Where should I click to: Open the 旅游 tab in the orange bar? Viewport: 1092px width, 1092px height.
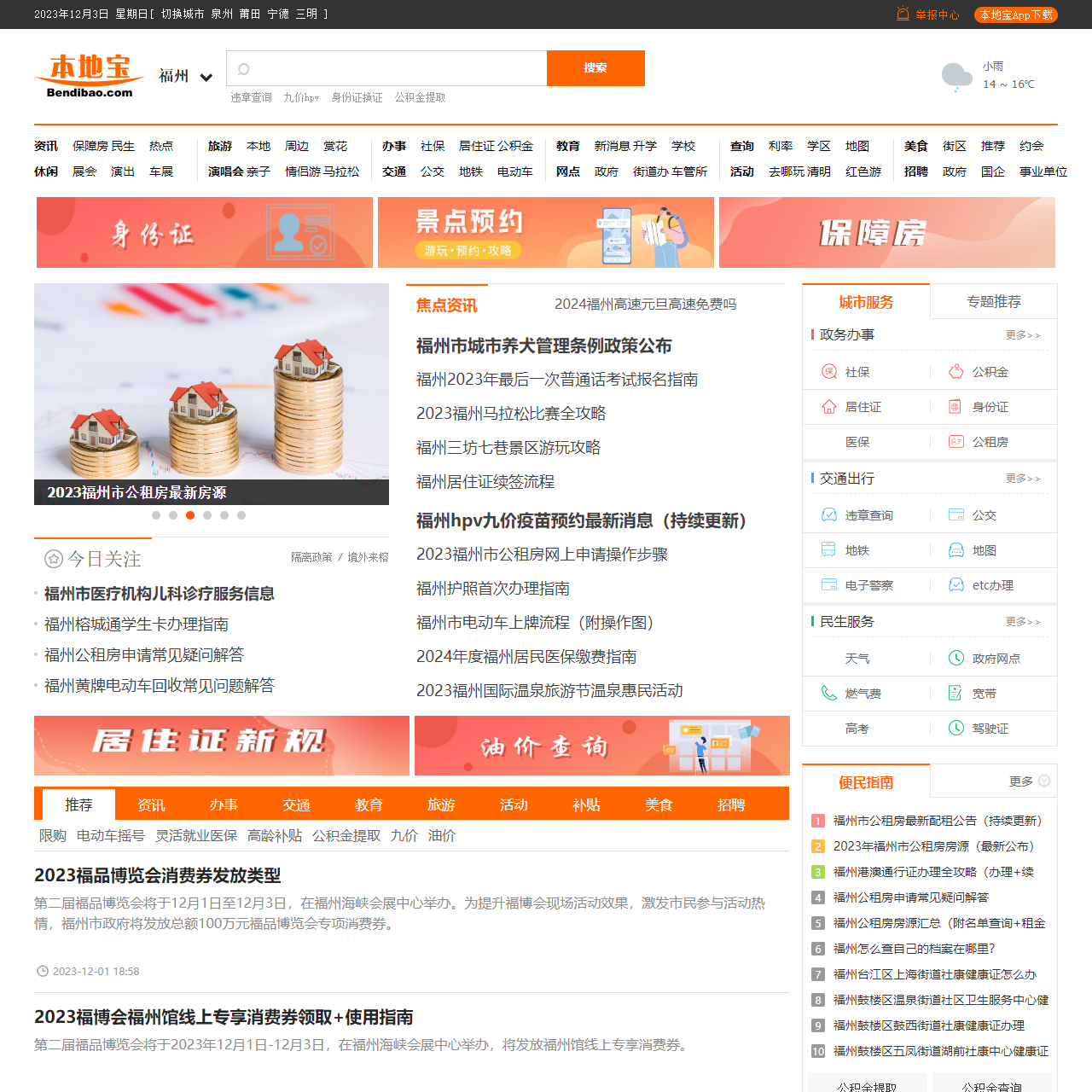point(441,804)
